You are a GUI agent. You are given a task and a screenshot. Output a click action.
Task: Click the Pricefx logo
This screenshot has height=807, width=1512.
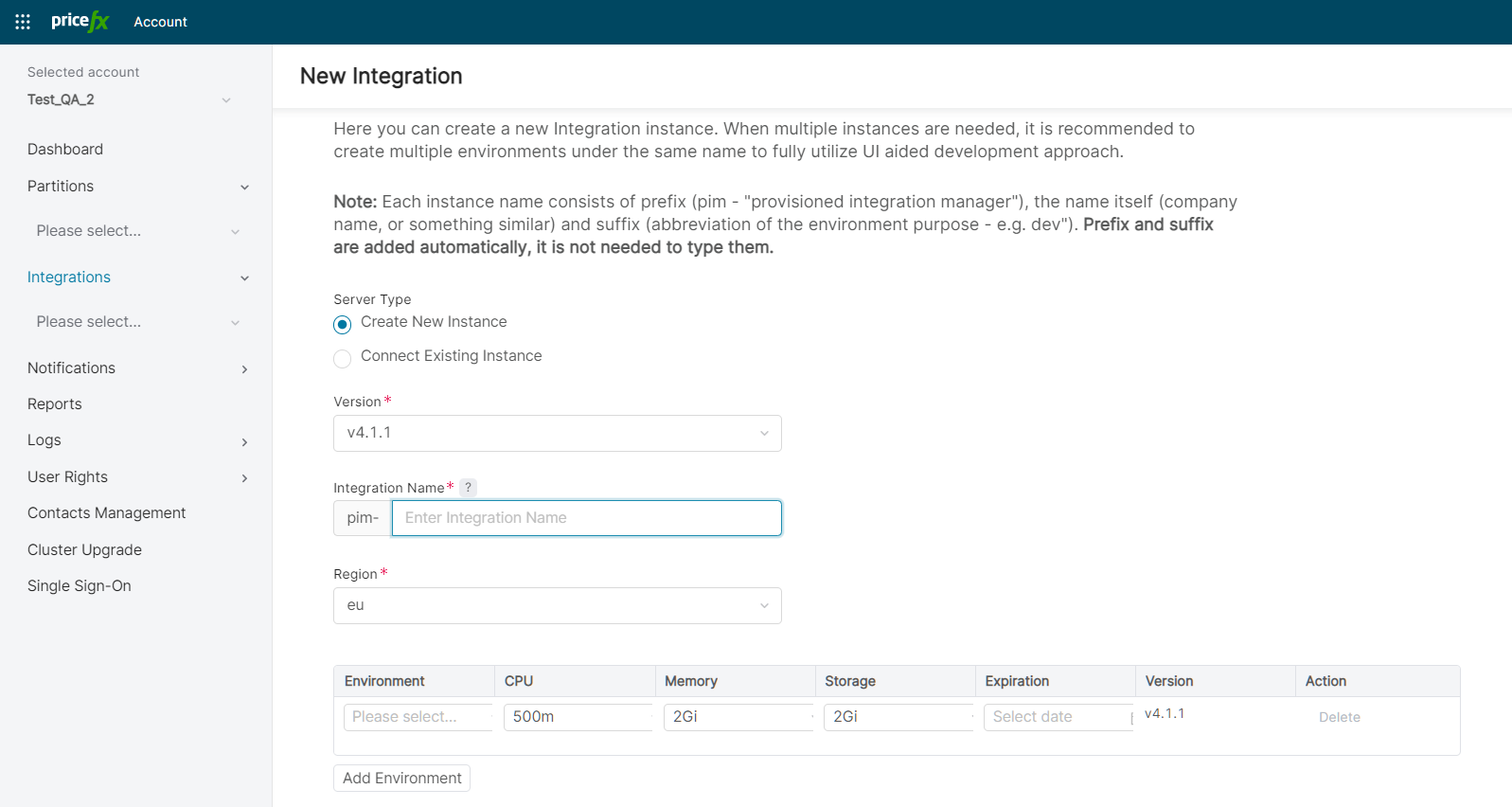pos(80,22)
